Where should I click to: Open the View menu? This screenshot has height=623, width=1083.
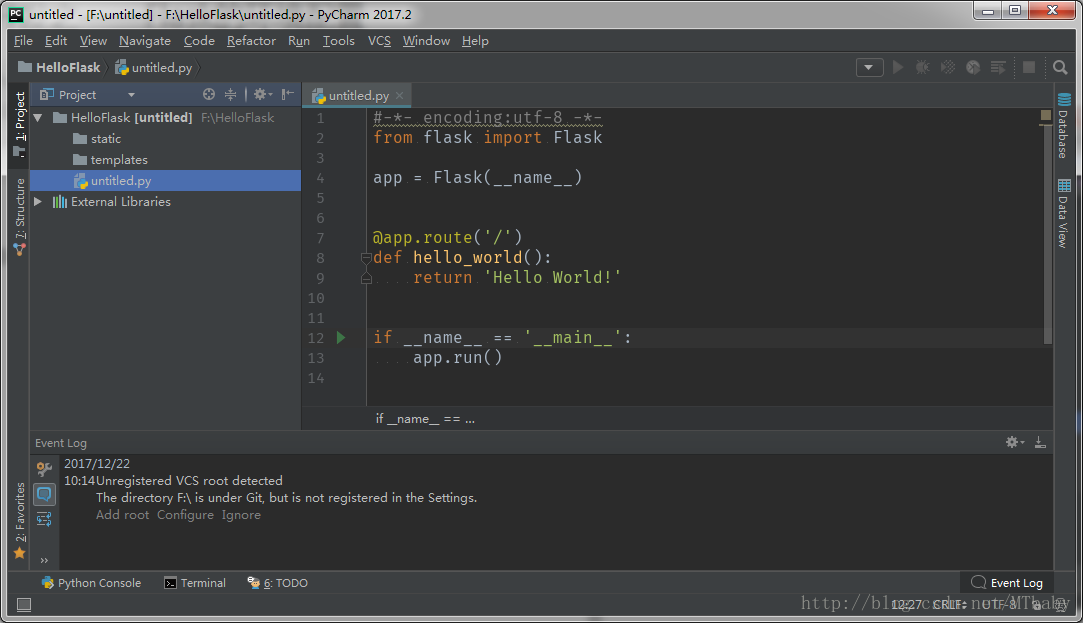click(x=93, y=41)
